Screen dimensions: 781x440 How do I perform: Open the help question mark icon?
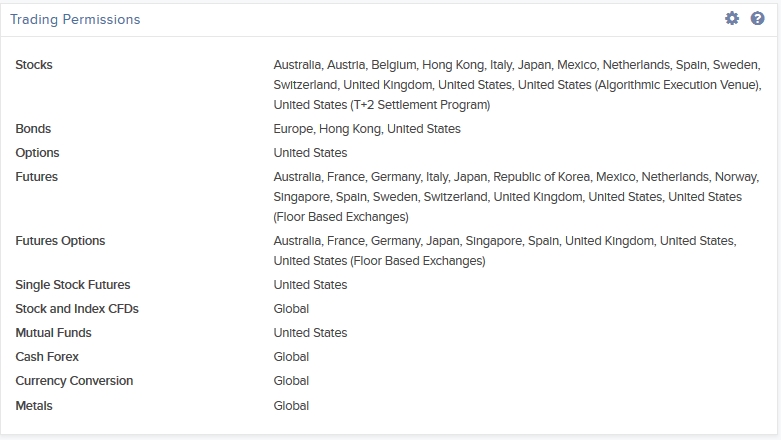[x=758, y=18]
